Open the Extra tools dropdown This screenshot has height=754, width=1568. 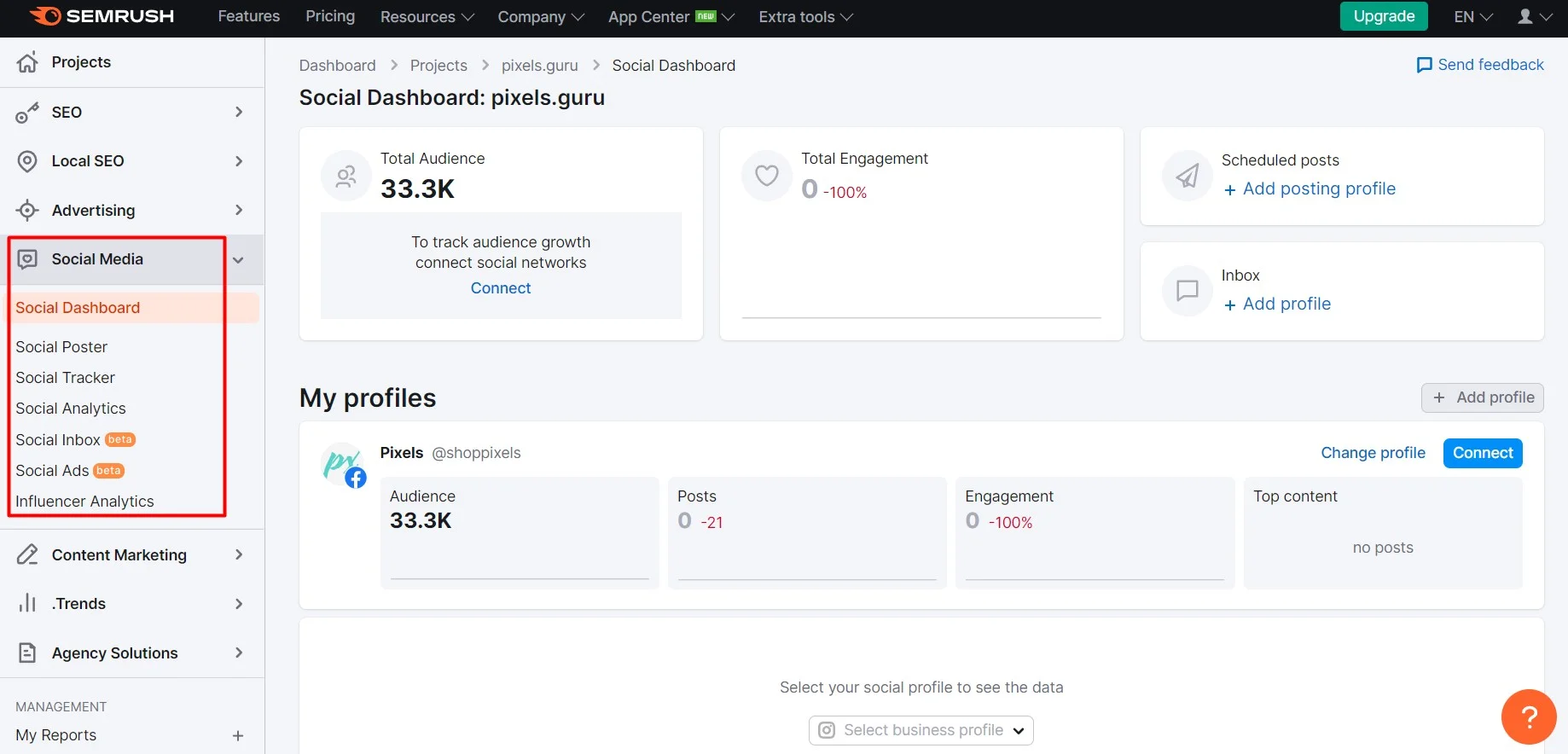click(x=805, y=16)
